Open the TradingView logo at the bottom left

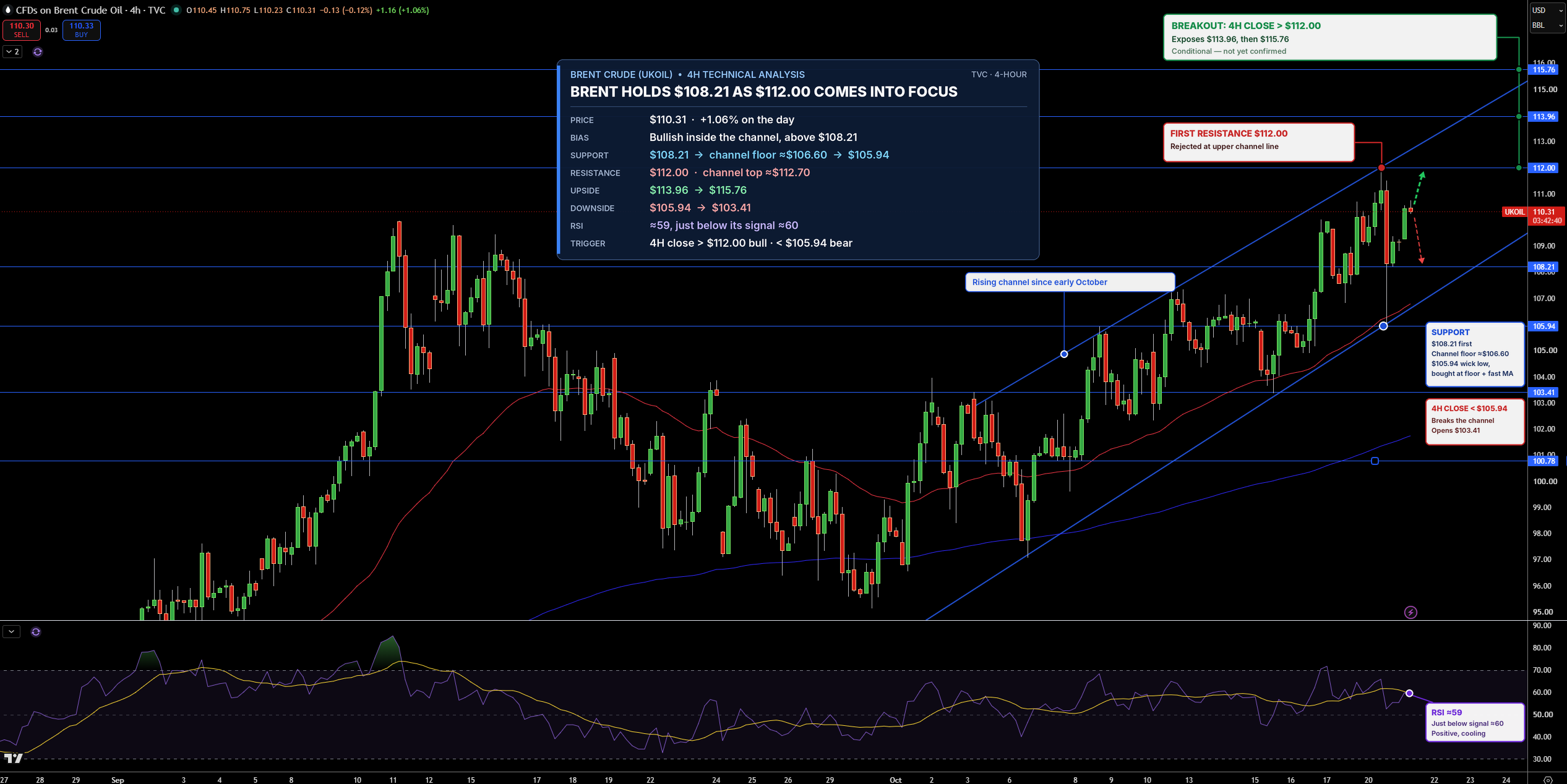13,757
